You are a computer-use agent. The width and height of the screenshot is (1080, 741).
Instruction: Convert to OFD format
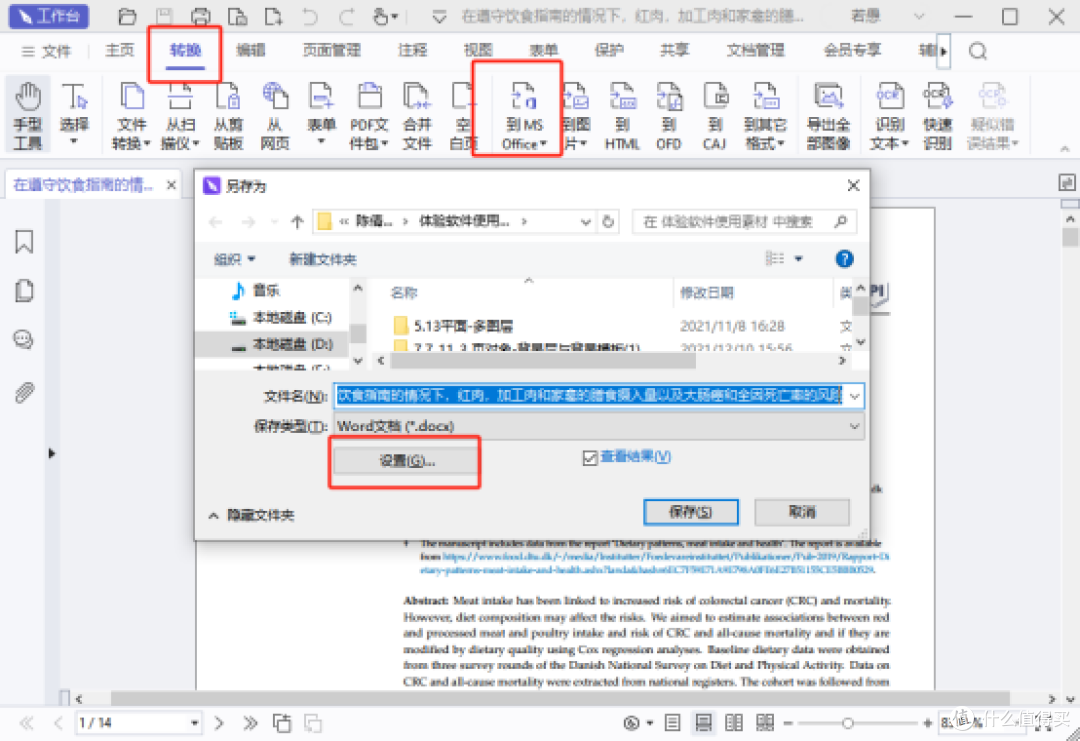[x=669, y=114]
